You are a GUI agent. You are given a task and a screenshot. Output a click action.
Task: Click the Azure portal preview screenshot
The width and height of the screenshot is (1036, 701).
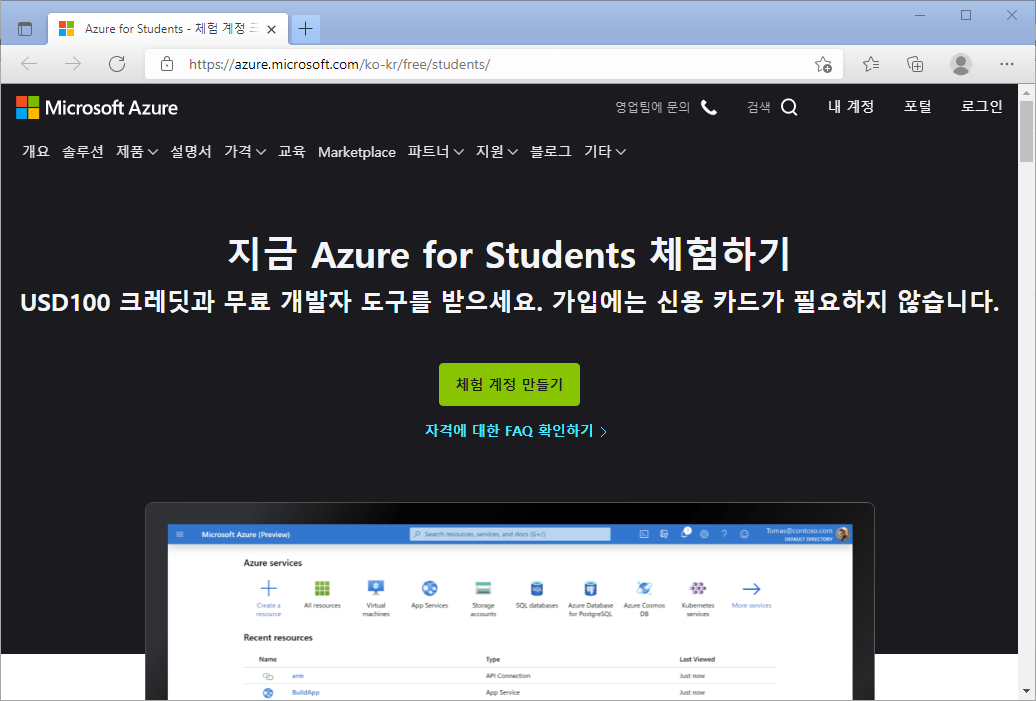click(x=509, y=601)
